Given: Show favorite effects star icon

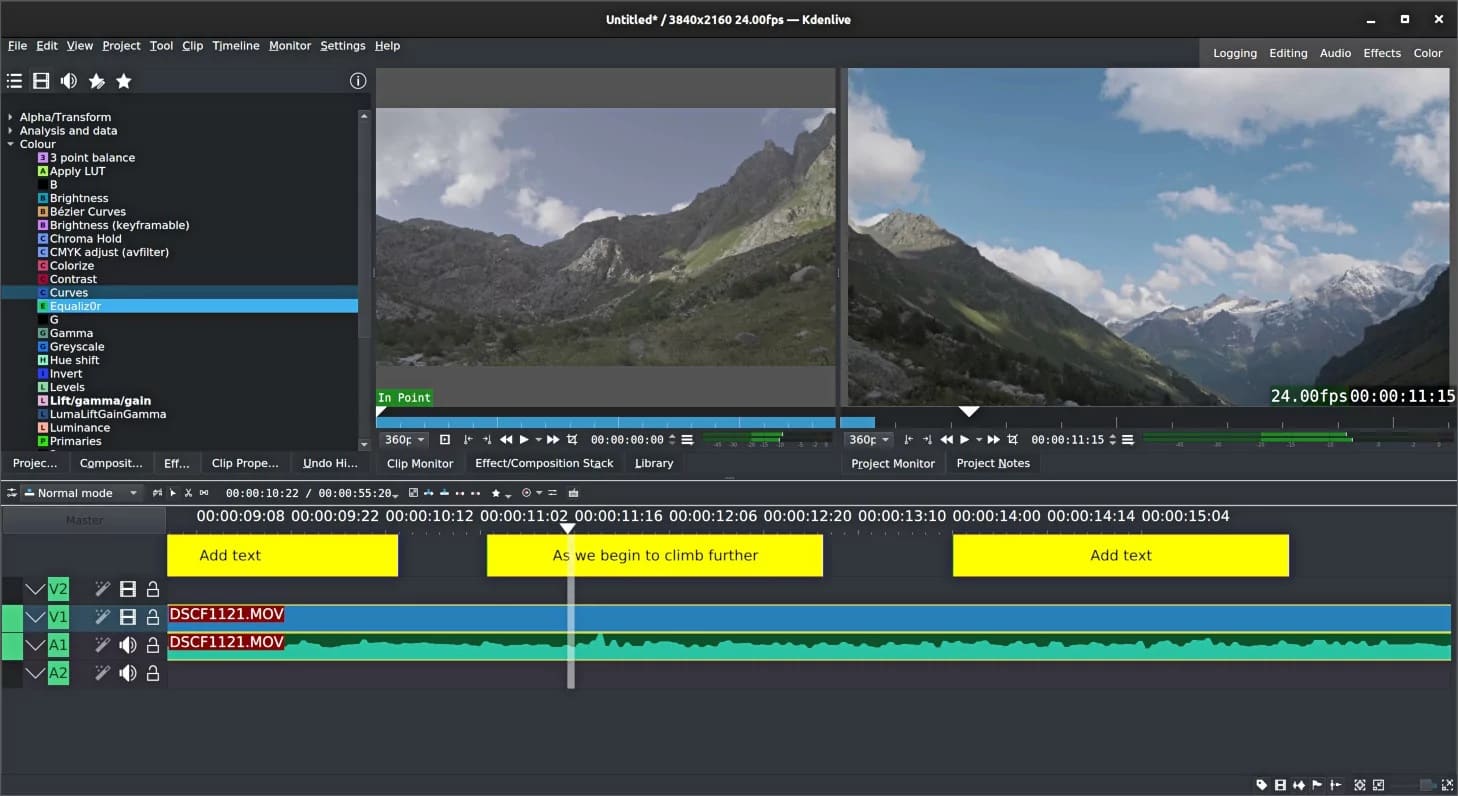Looking at the screenshot, I should point(124,81).
